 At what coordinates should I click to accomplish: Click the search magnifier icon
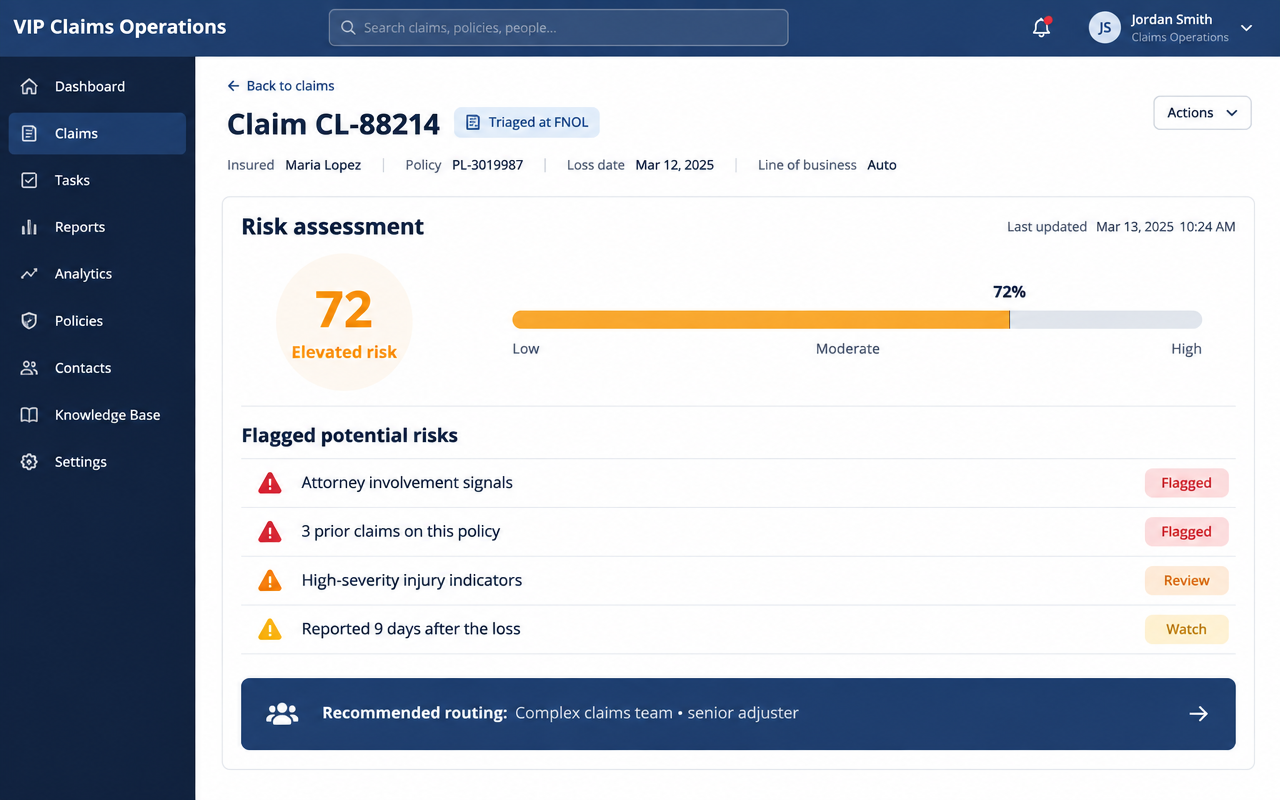point(348,28)
